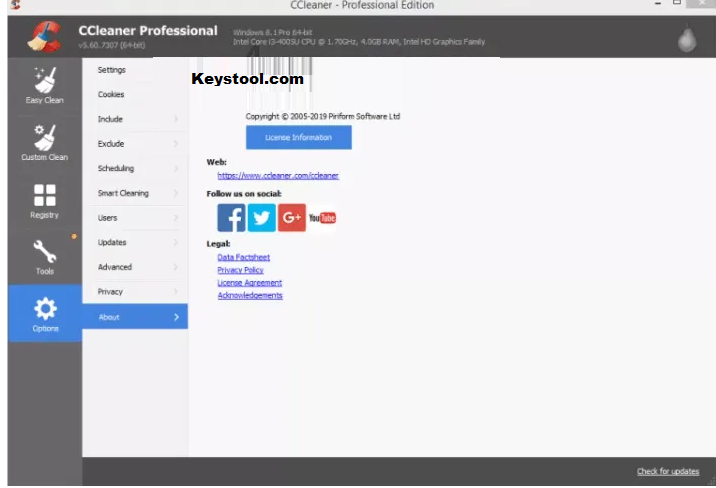Image resolution: width=716 pixels, height=488 pixels.
Task: Click the chevron beside Privacy
Action: (x=176, y=292)
